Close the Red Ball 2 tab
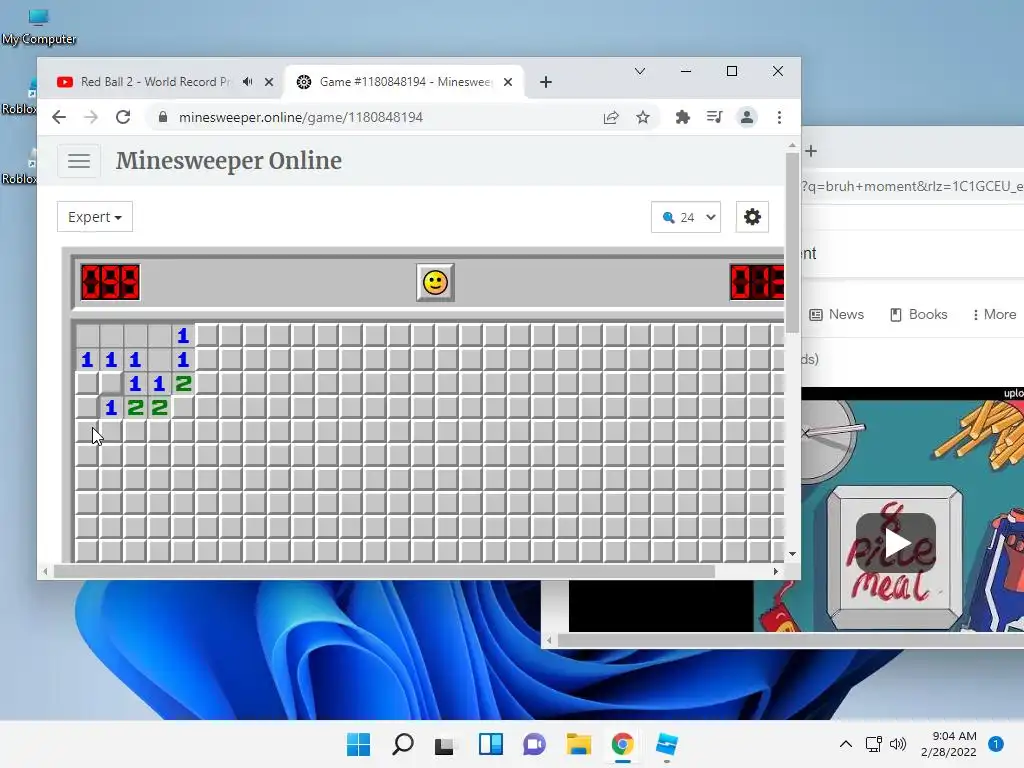Image resolution: width=1024 pixels, height=768 pixels. (269, 82)
